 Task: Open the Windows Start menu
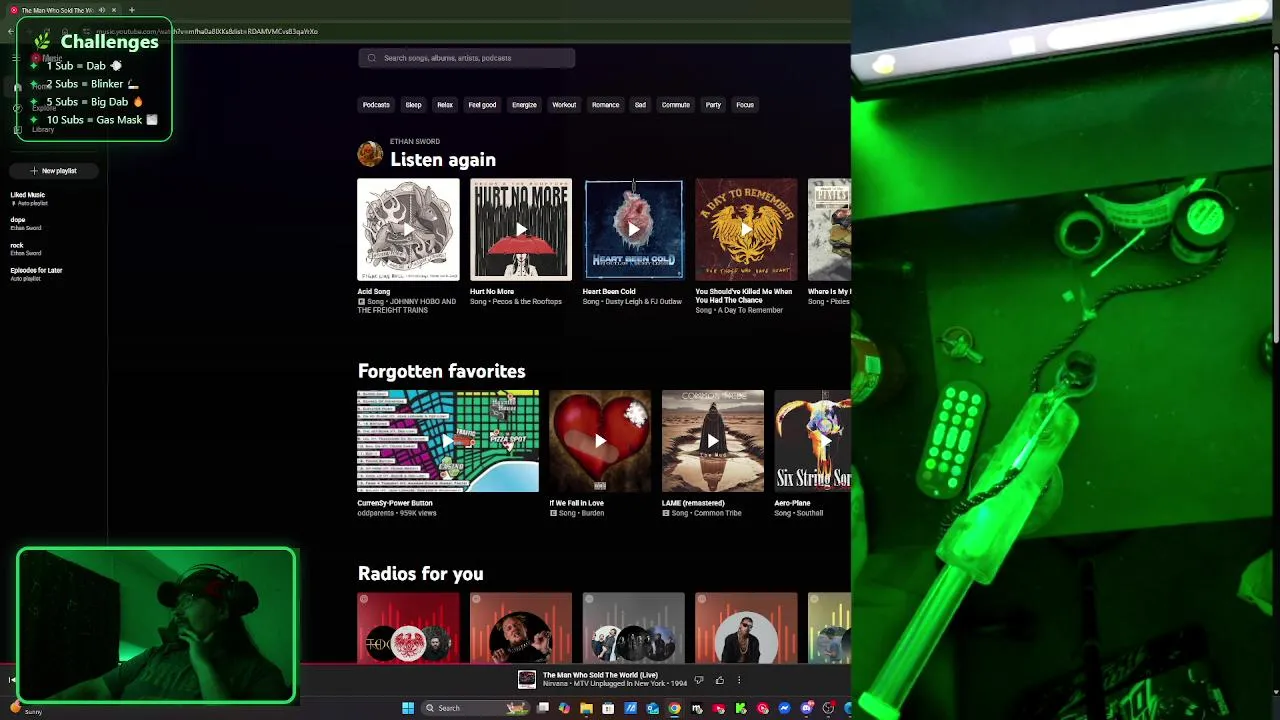(x=408, y=708)
